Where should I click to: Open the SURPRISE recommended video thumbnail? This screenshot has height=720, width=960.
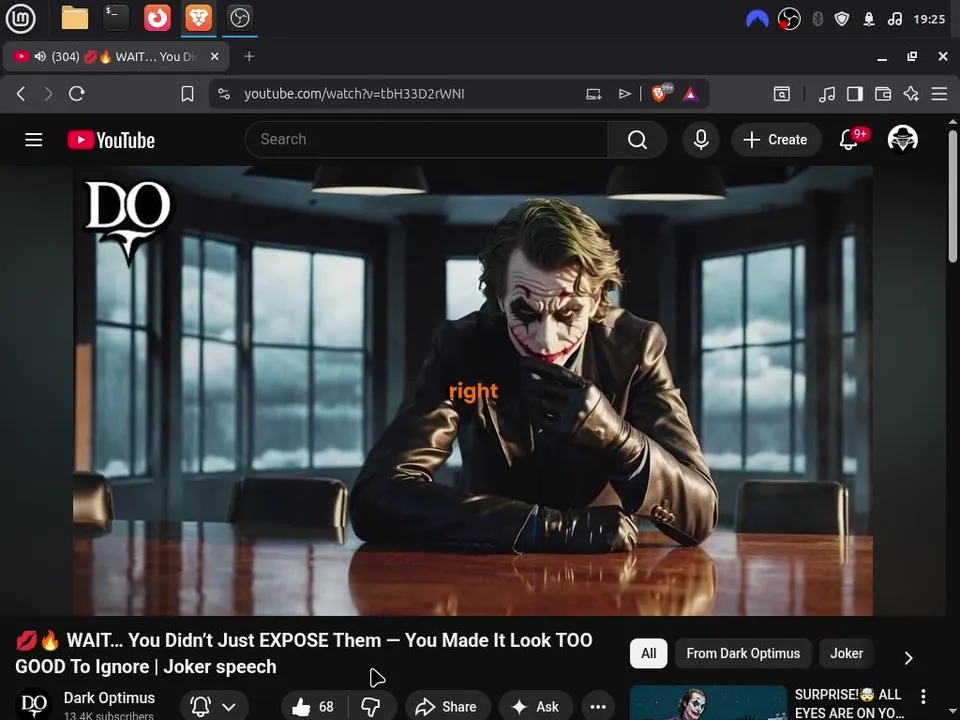(708, 703)
